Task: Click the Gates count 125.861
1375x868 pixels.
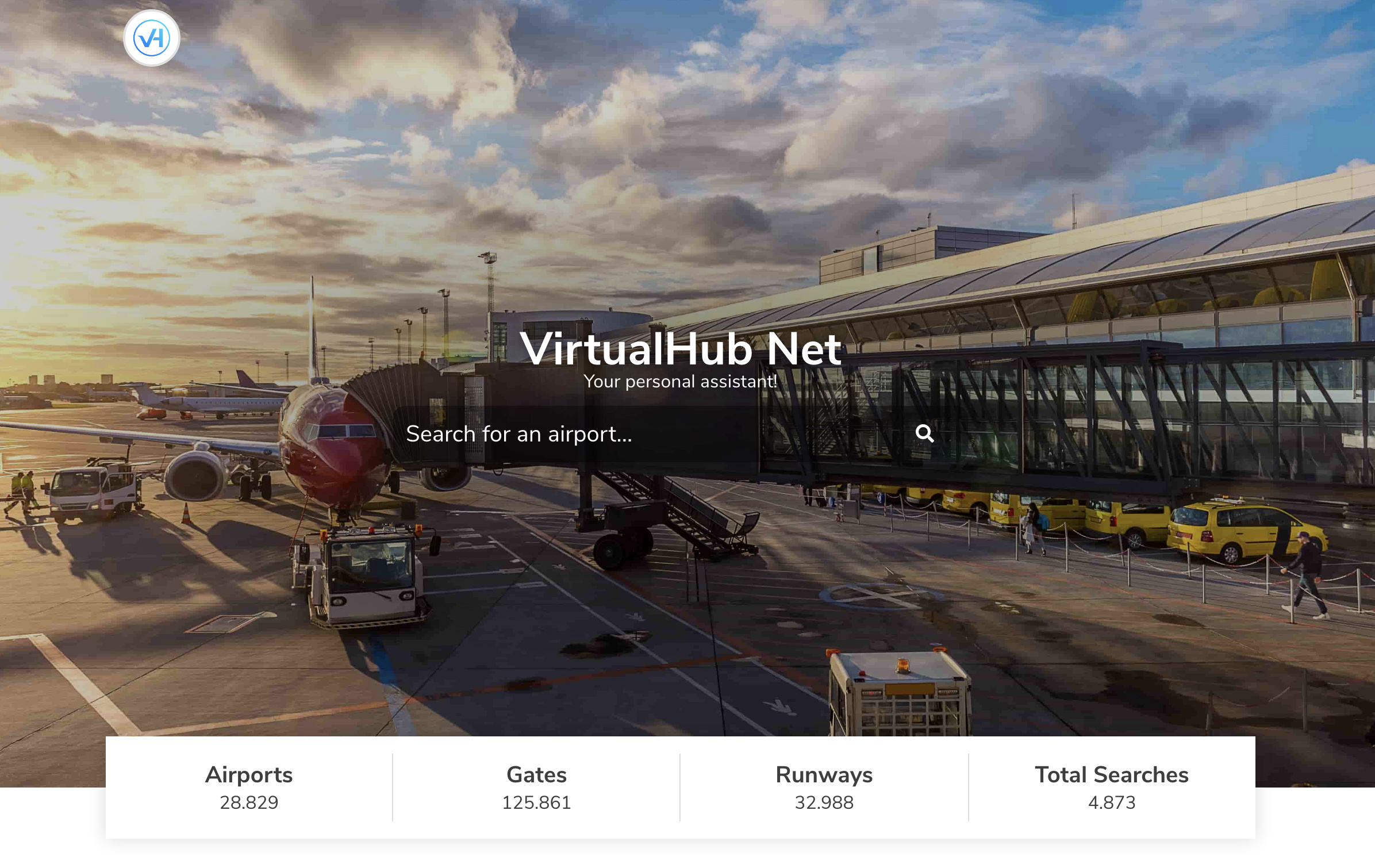Action: coord(536,802)
